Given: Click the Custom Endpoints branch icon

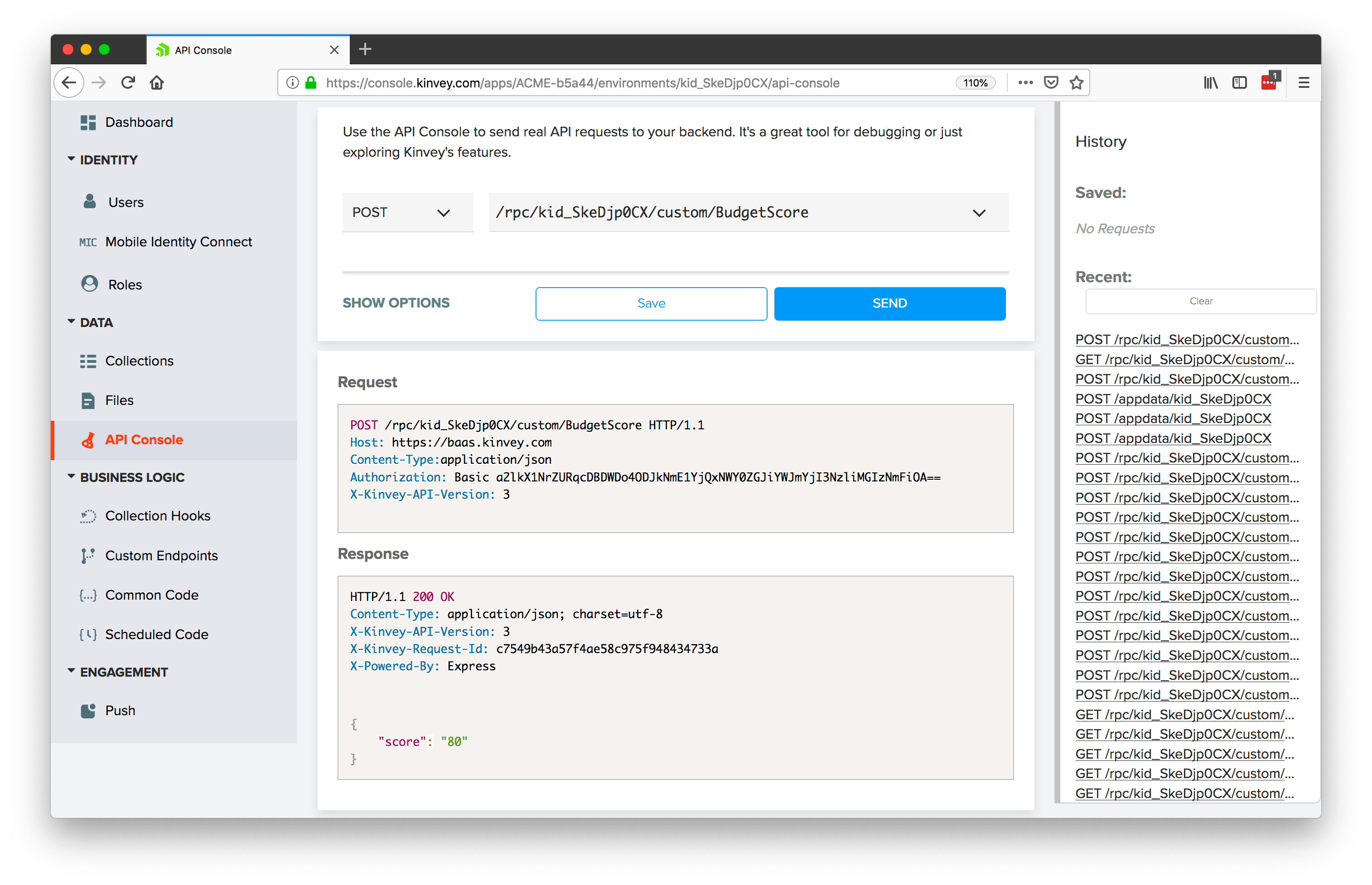Looking at the screenshot, I should (x=88, y=556).
